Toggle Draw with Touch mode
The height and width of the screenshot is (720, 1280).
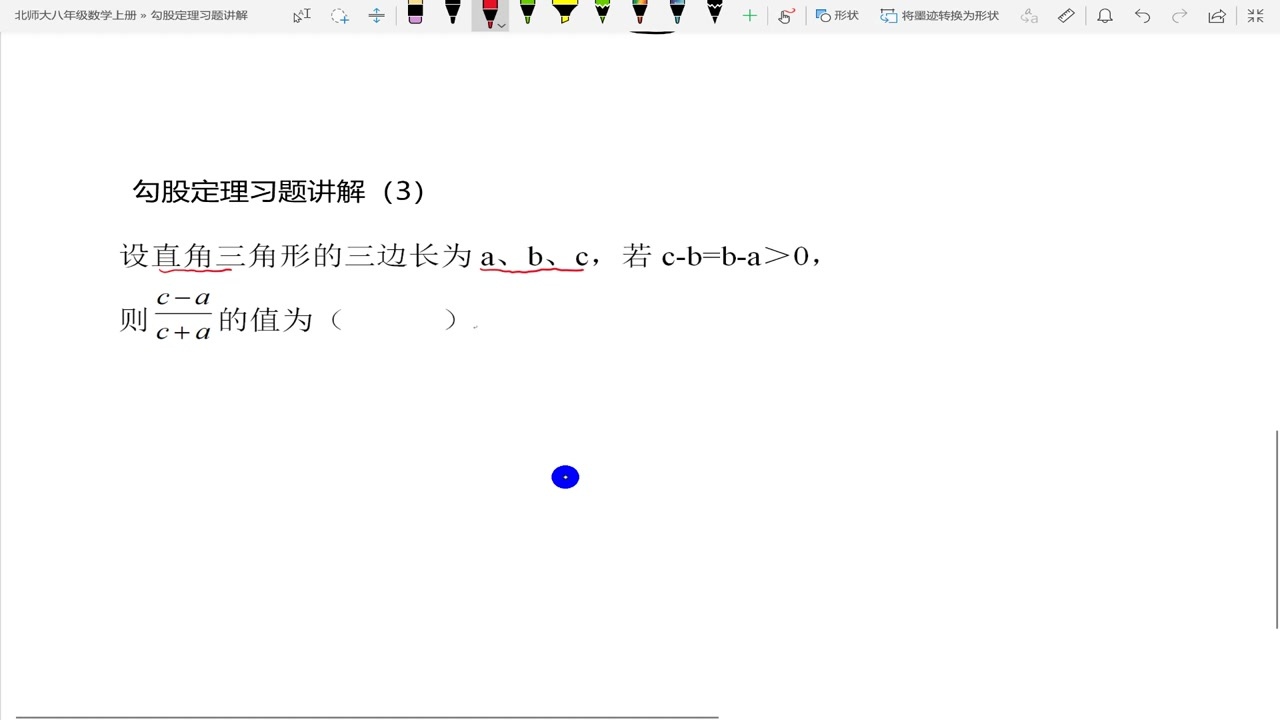click(786, 15)
